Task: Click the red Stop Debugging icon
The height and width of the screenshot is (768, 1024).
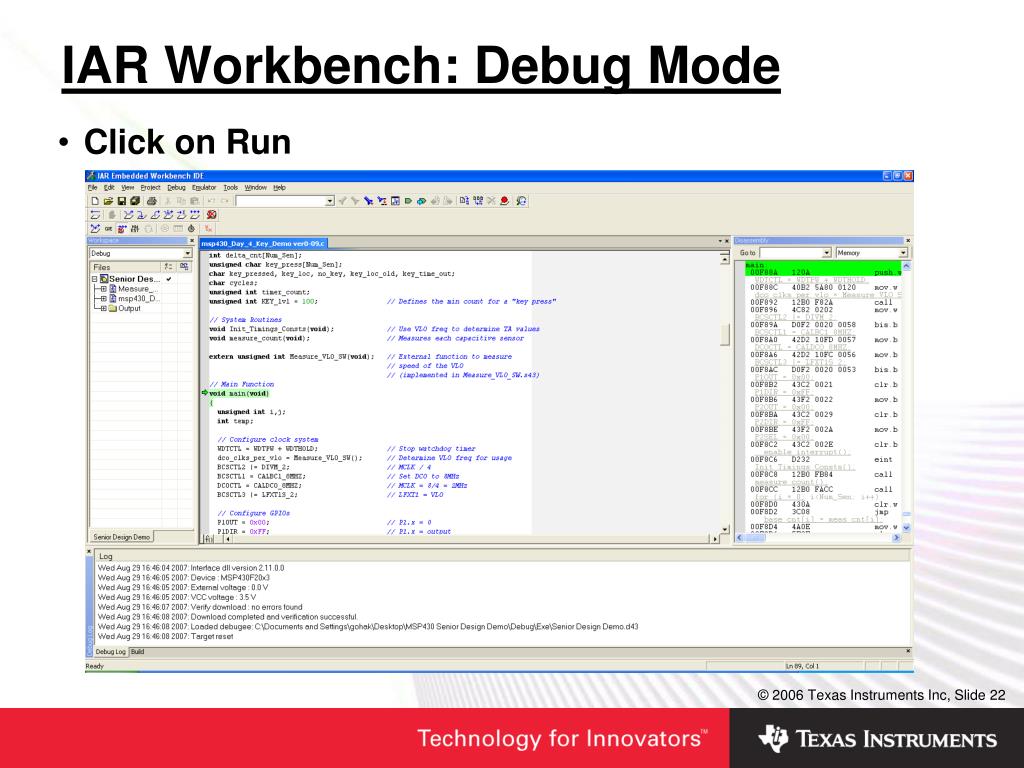Action: coord(211,215)
